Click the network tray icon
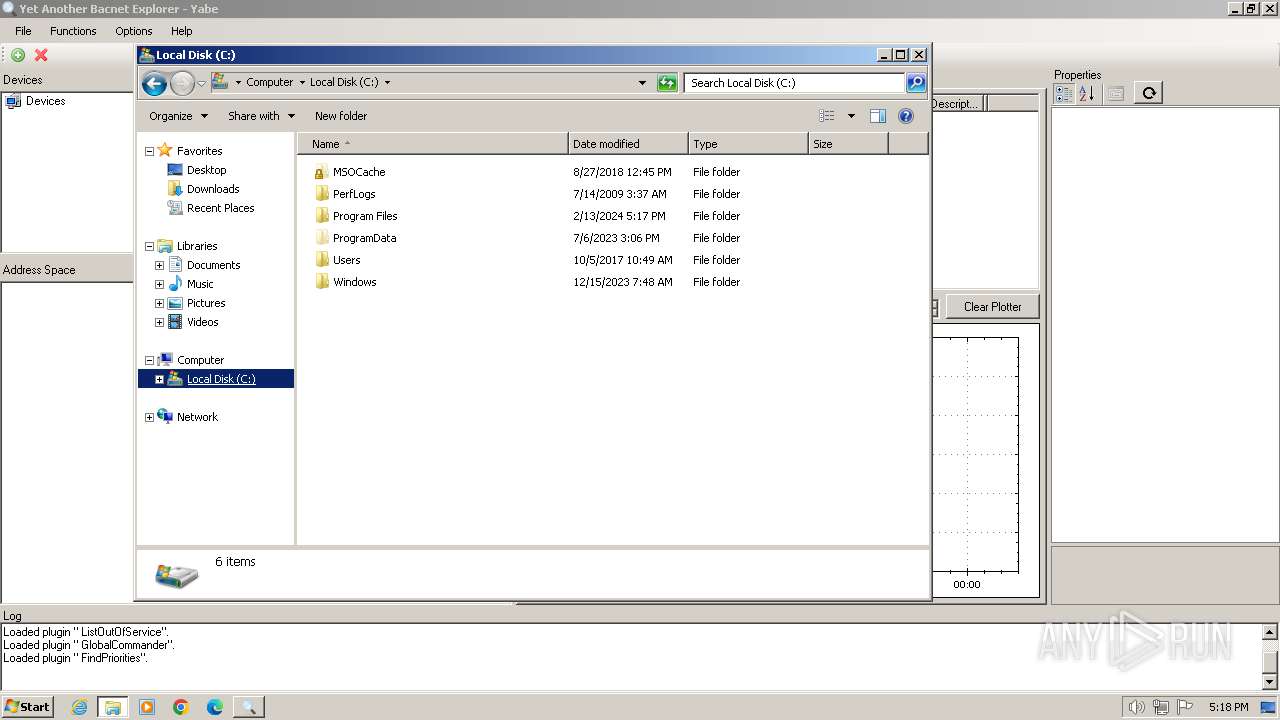Viewport: 1280px width, 720px height. [1161, 707]
